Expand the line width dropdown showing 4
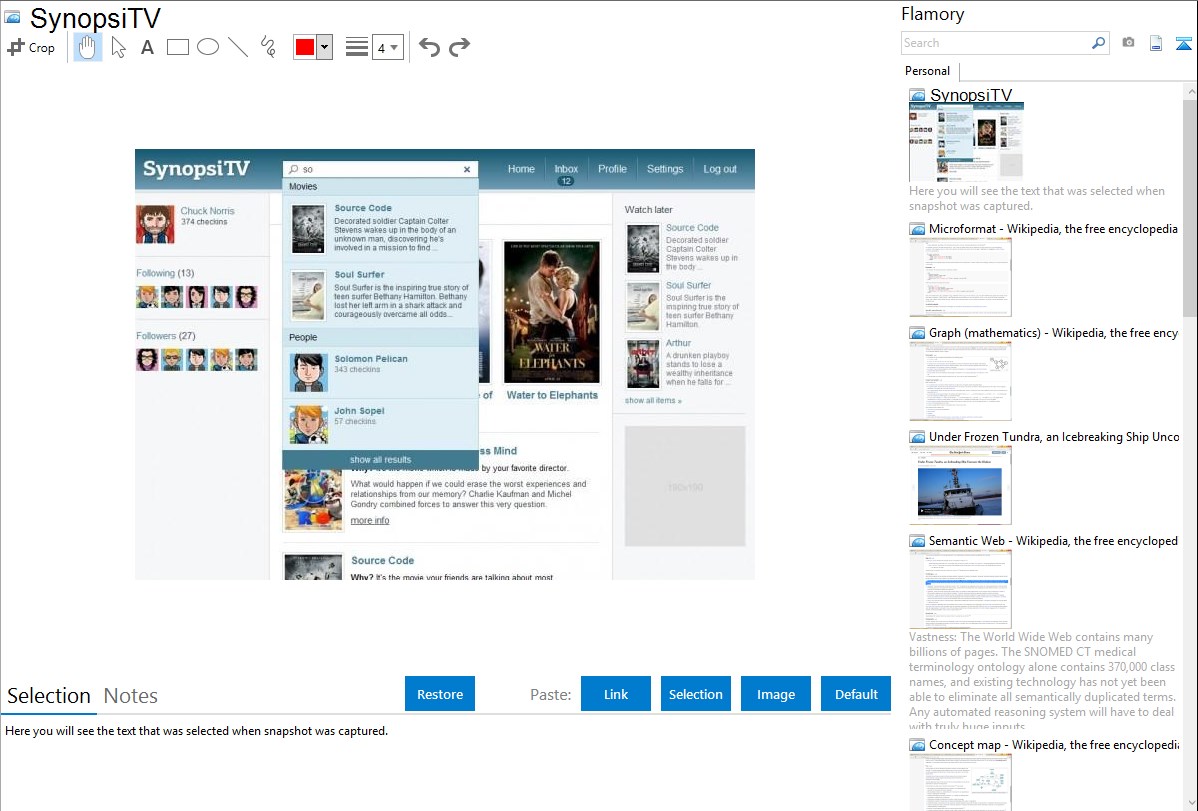The width and height of the screenshot is (1198, 811). [x=387, y=47]
